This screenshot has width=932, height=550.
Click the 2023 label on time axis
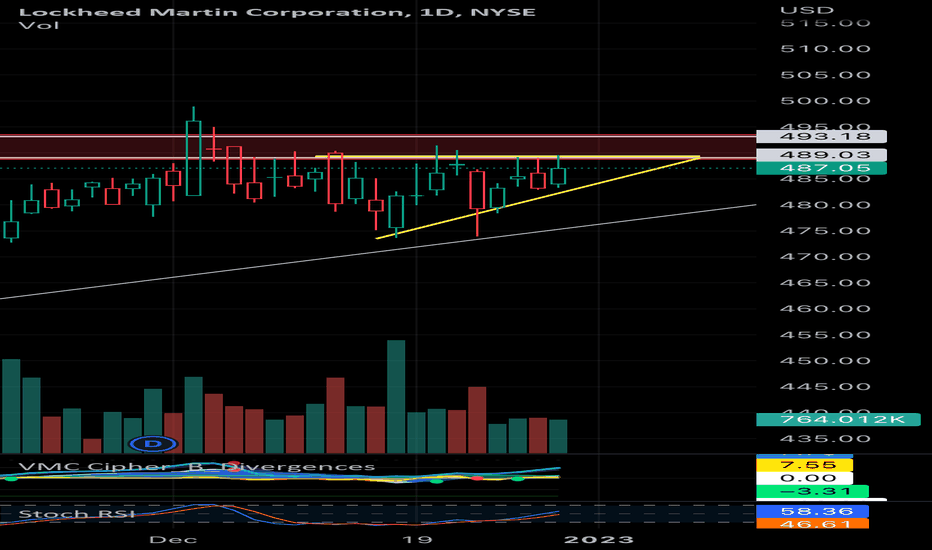pos(599,539)
